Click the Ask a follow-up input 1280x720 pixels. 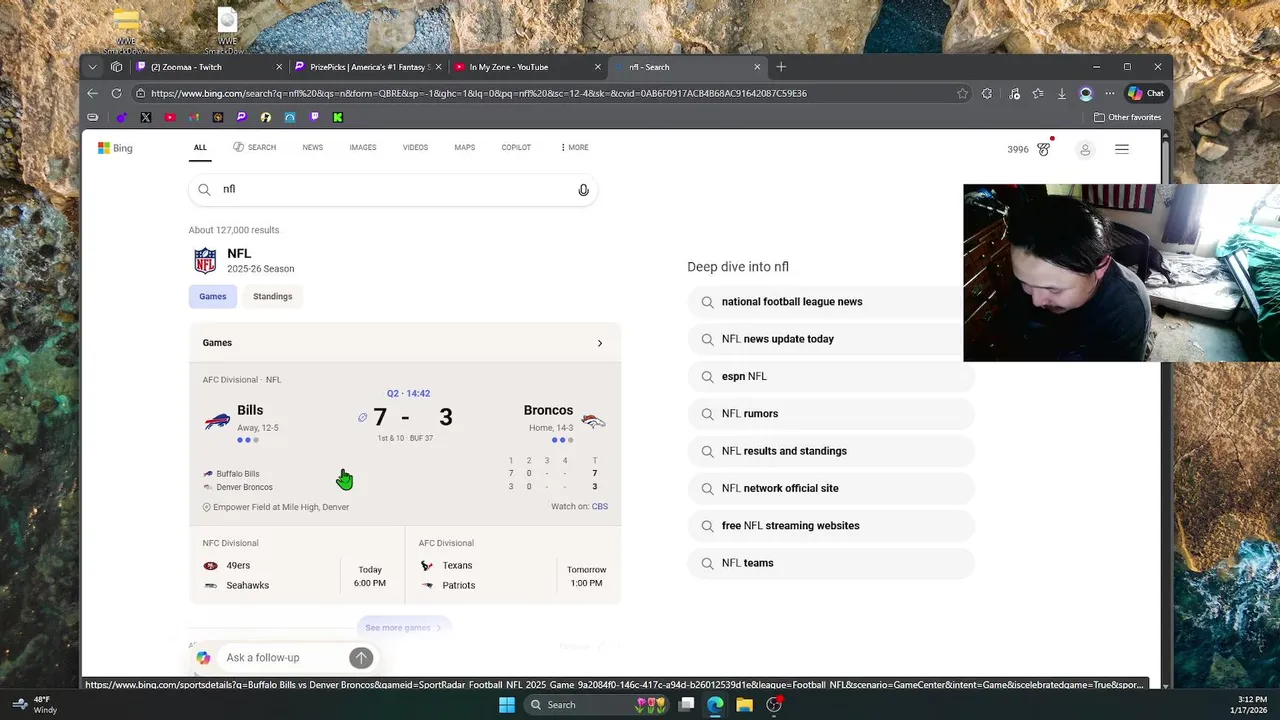click(x=285, y=657)
